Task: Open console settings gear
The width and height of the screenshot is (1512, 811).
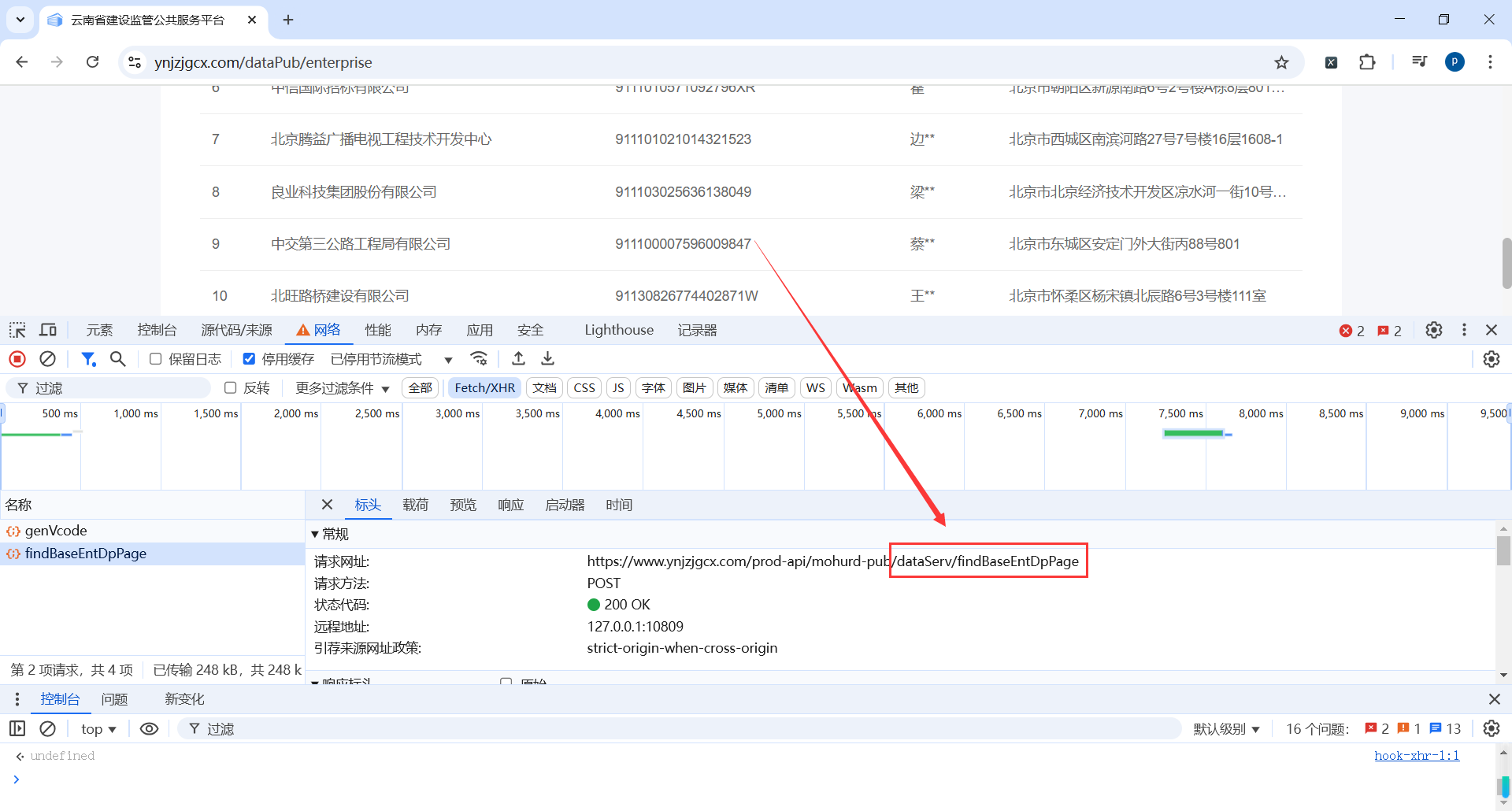Action: pyautogui.click(x=1492, y=729)
